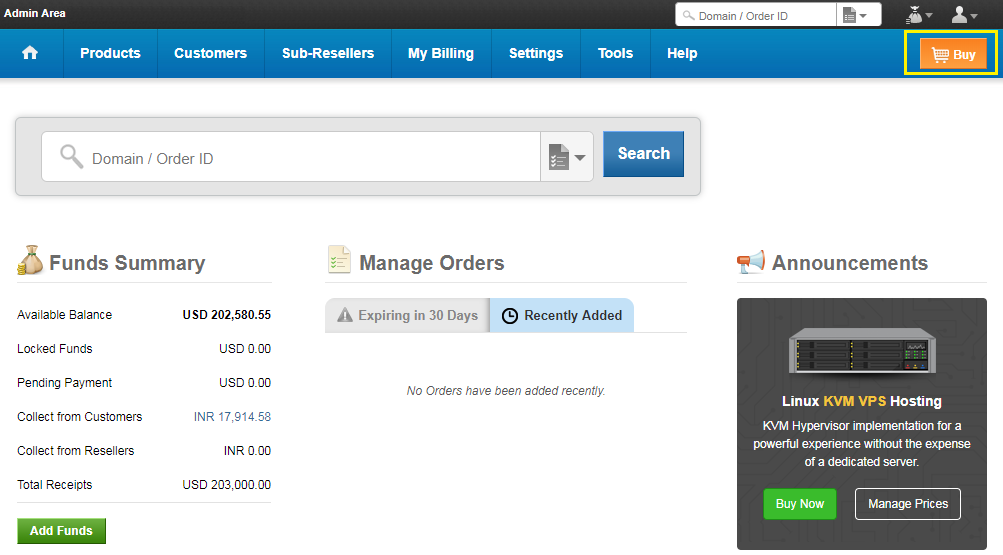The image size is (1003, 555).
Task: Open the Sub-Resellers menu
Action: coord(328,54)
